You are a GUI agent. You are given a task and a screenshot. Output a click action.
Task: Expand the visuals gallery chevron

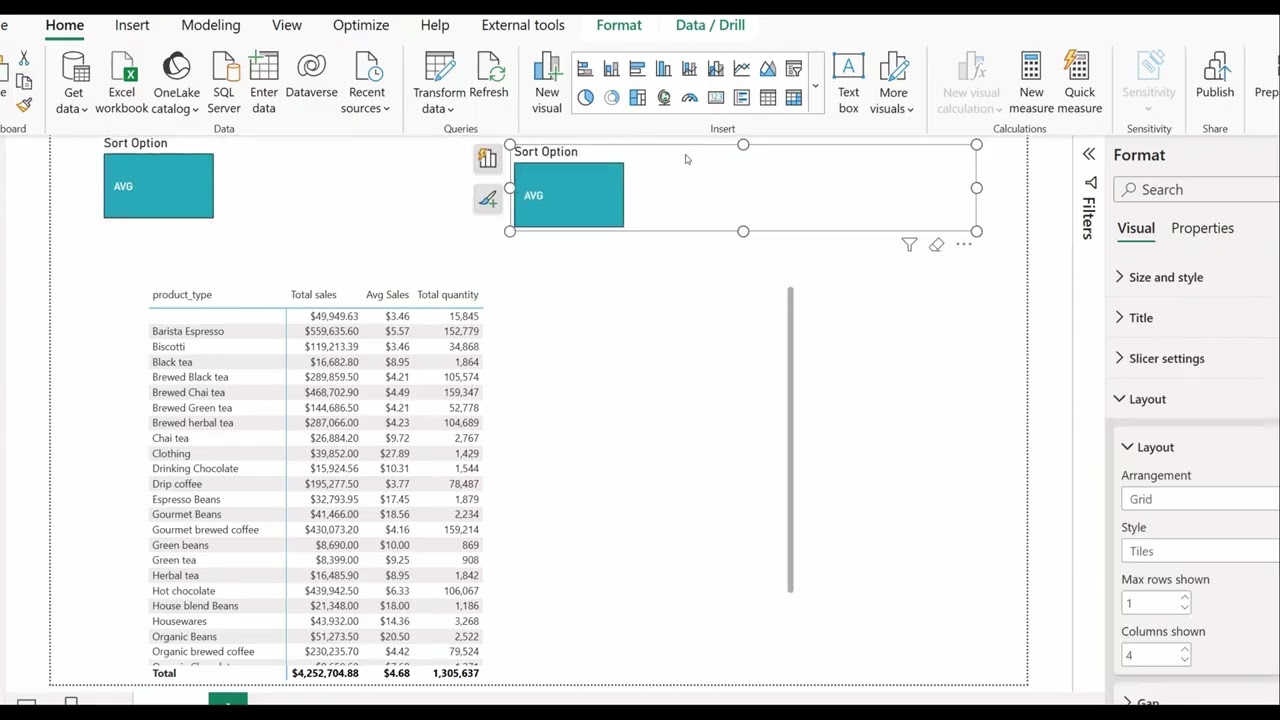815,85
